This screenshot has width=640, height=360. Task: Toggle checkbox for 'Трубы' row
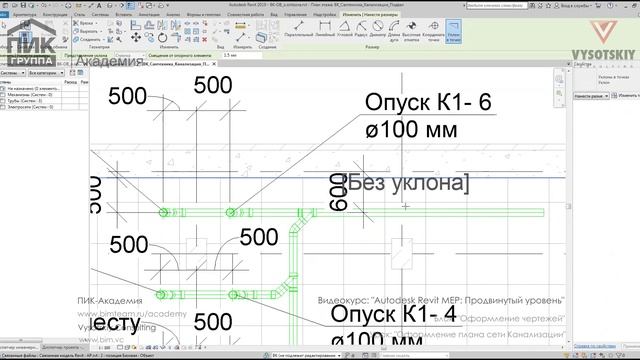click(3, 101)
